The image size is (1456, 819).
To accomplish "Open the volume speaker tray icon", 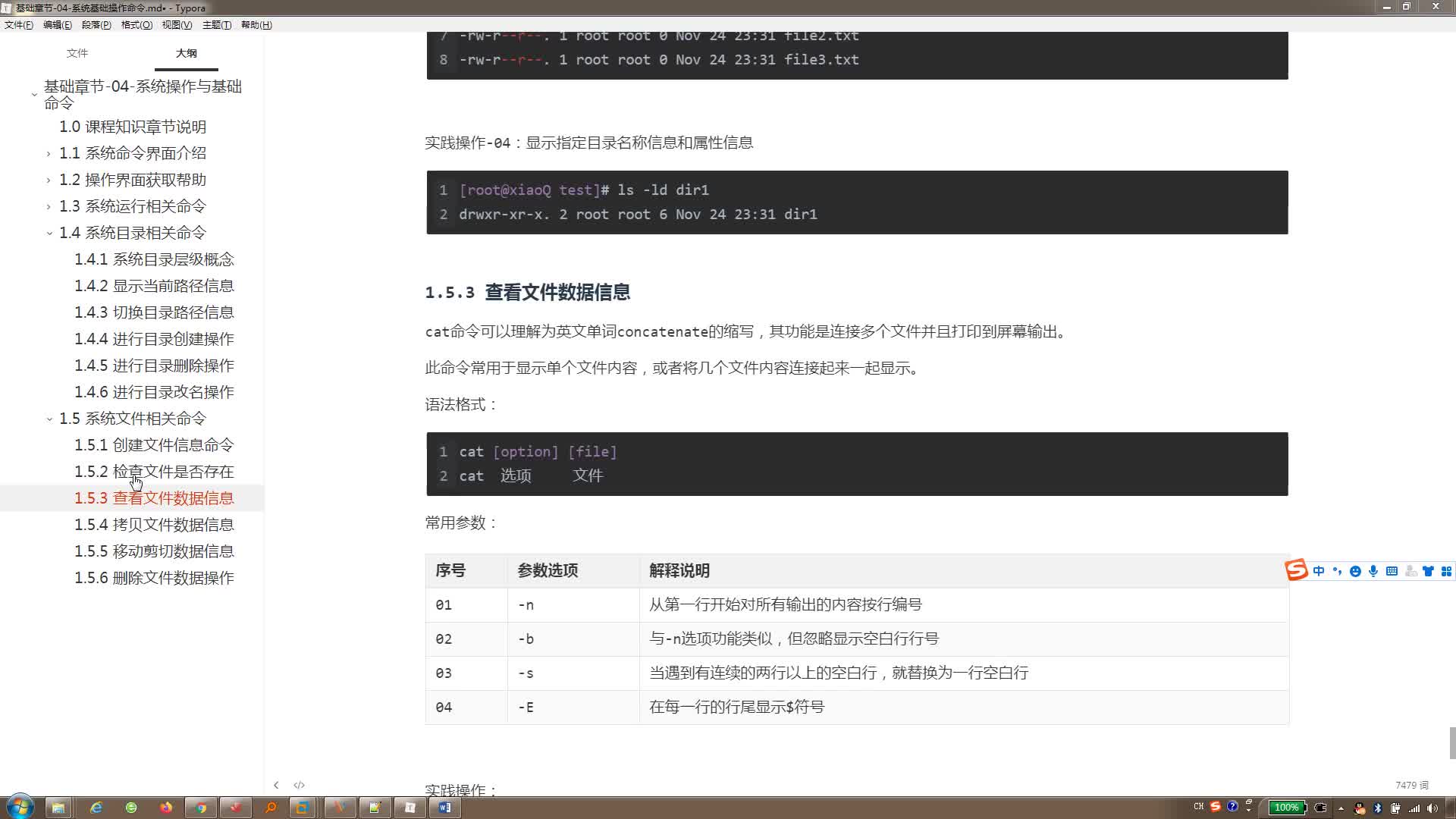I will pos(1432,808).
